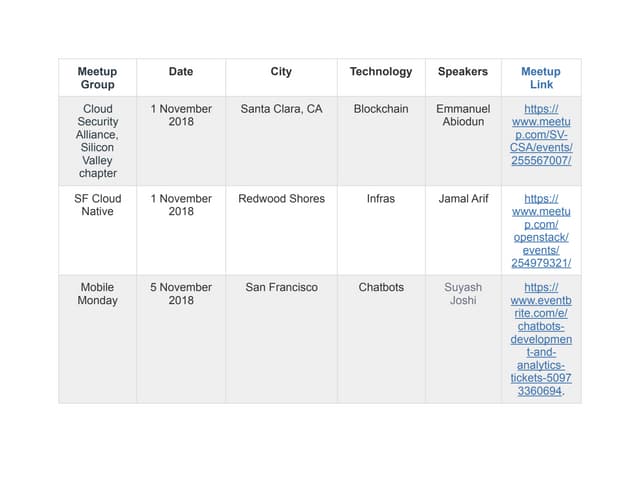Select the Date column header
This screenshot has height=495, width=640.
point(181,72)
